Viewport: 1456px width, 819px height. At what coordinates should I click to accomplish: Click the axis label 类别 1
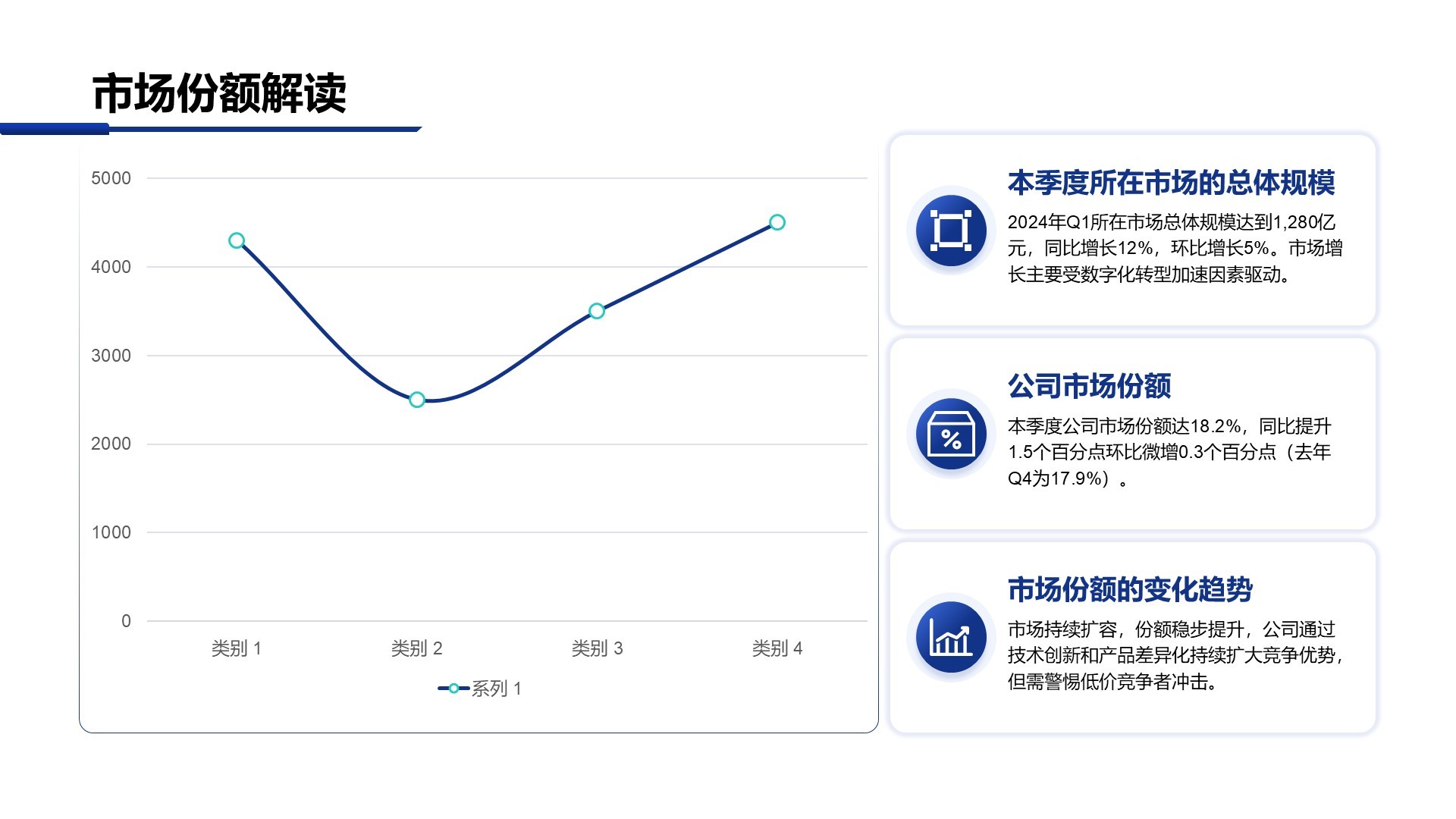[x=237, y=648]
